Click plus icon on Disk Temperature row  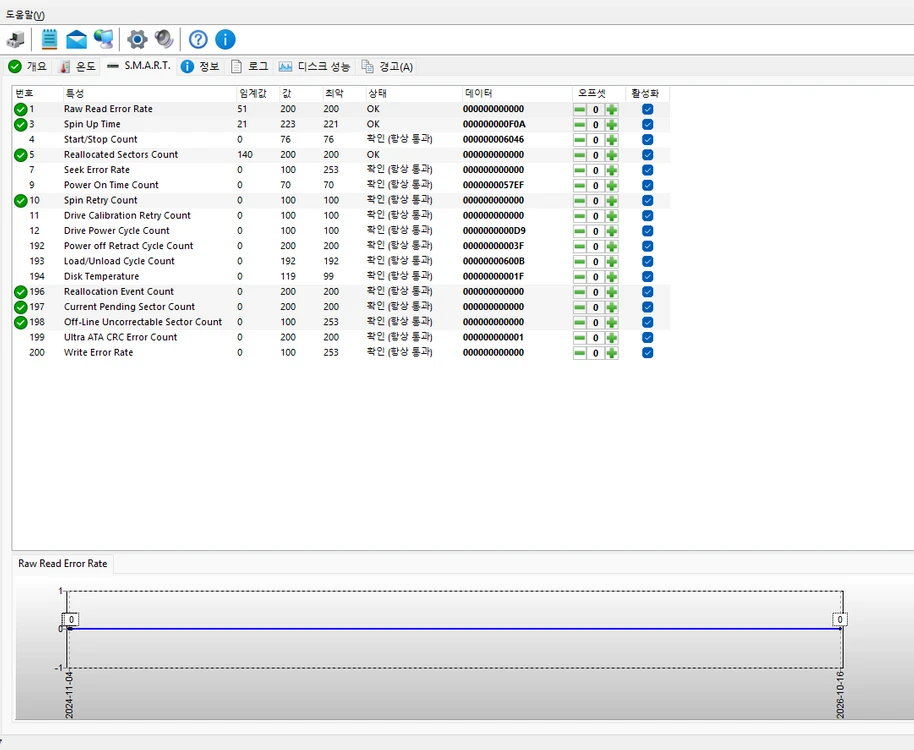pyautogui.click(x=611, y=277)
